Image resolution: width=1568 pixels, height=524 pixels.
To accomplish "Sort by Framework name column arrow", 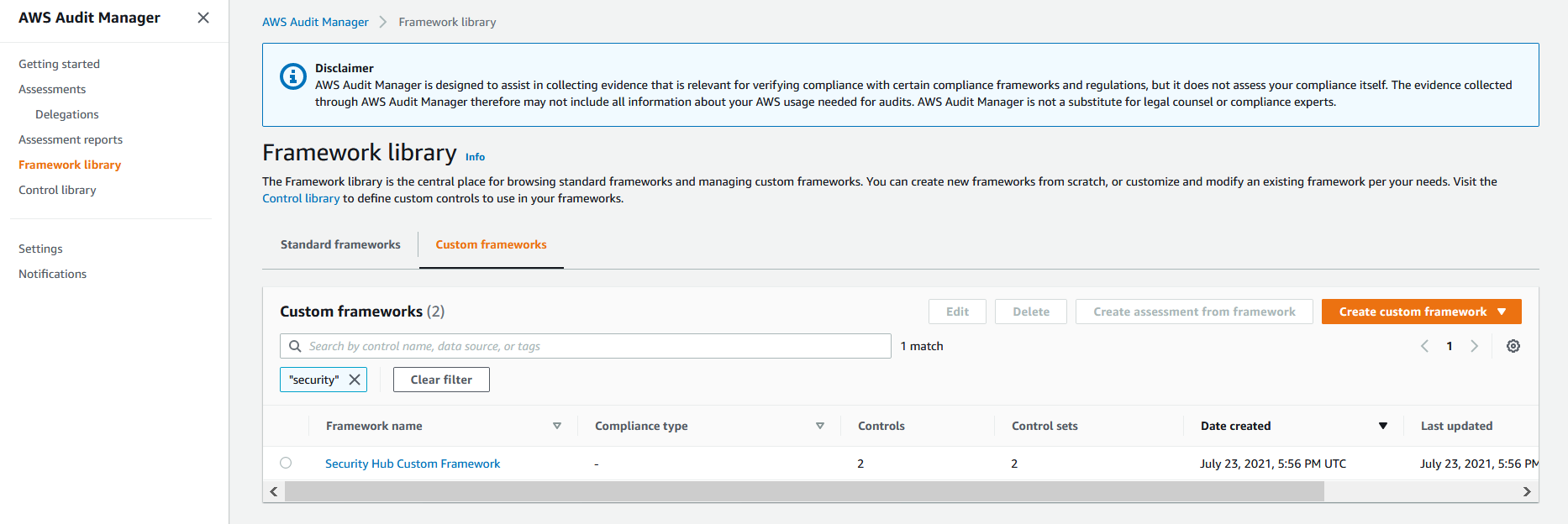I will click(557, 426).
